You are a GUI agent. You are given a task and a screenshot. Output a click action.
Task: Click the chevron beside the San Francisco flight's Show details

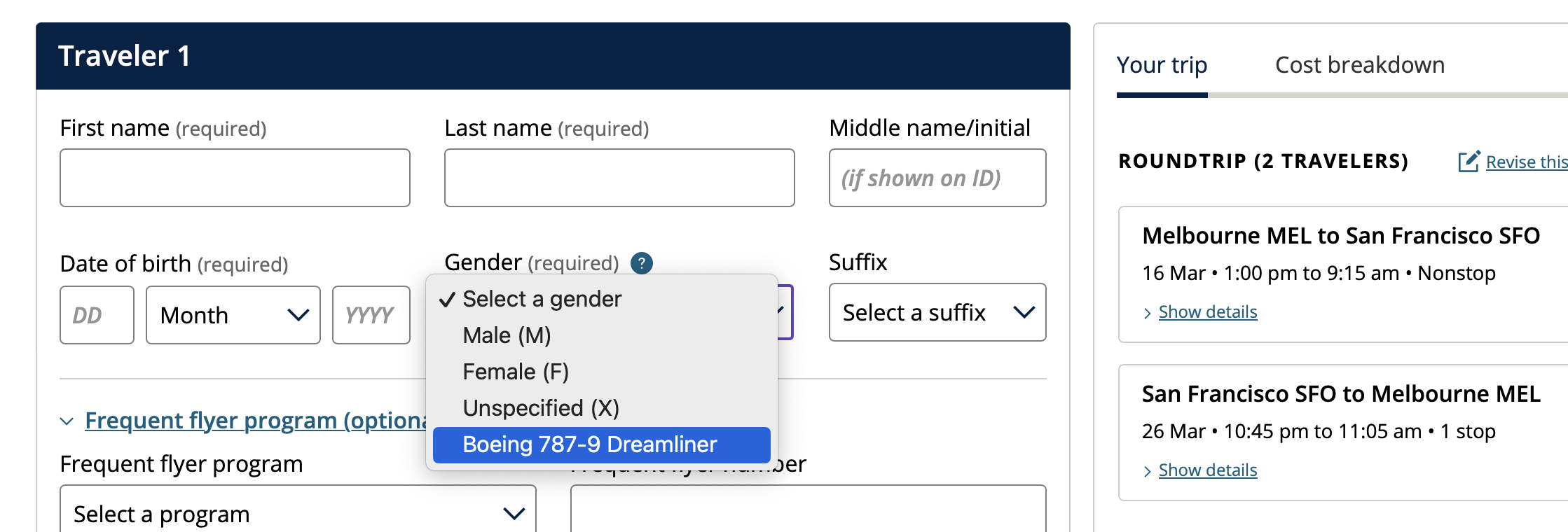(x=1147, y=471)
